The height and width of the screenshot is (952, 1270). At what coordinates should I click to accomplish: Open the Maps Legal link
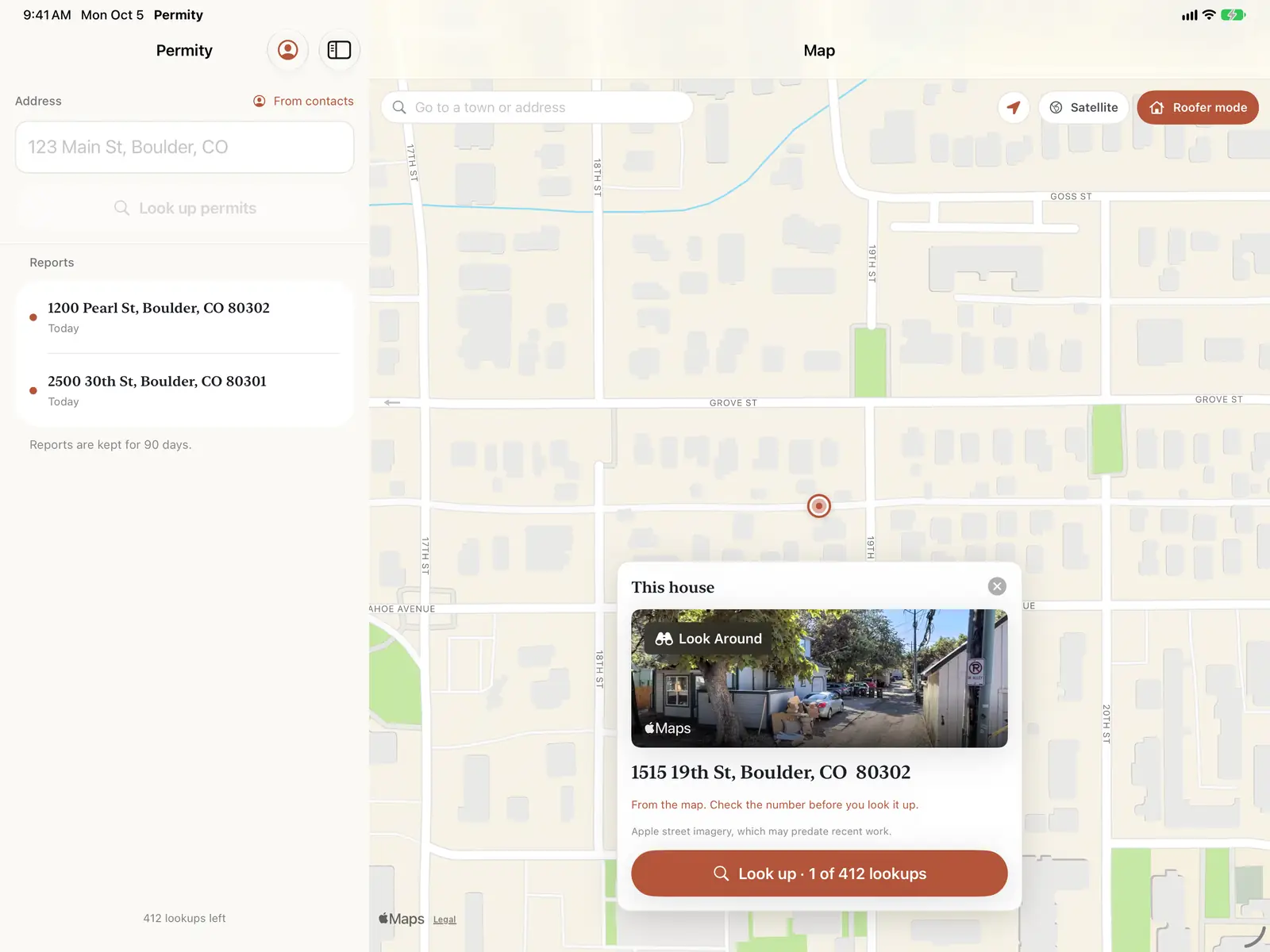pyautogui.click(x=444, y=919)
